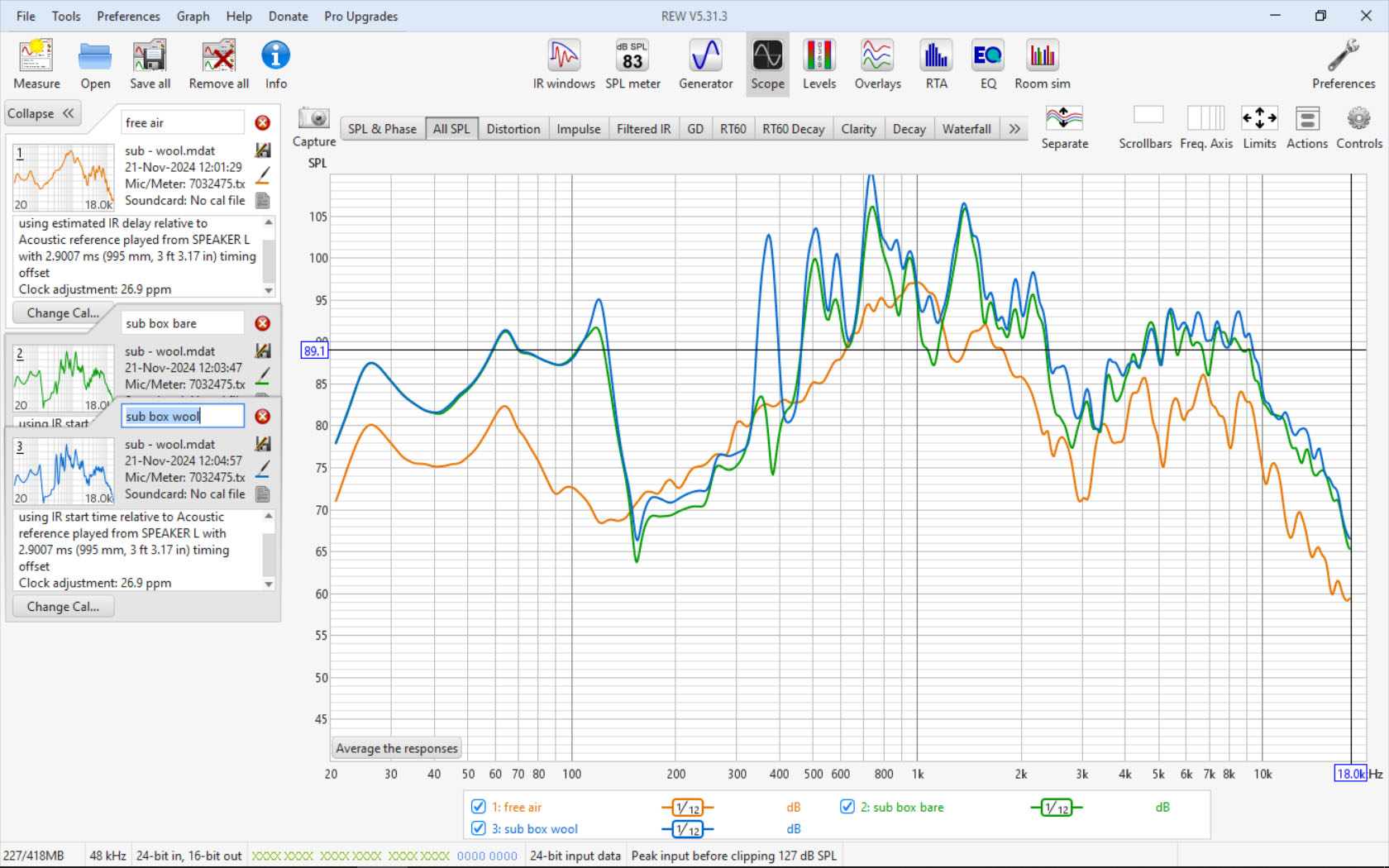Uncheck the 1: free air trace
The width and height of the screenshot is (1389, 868).
point(478,807)
